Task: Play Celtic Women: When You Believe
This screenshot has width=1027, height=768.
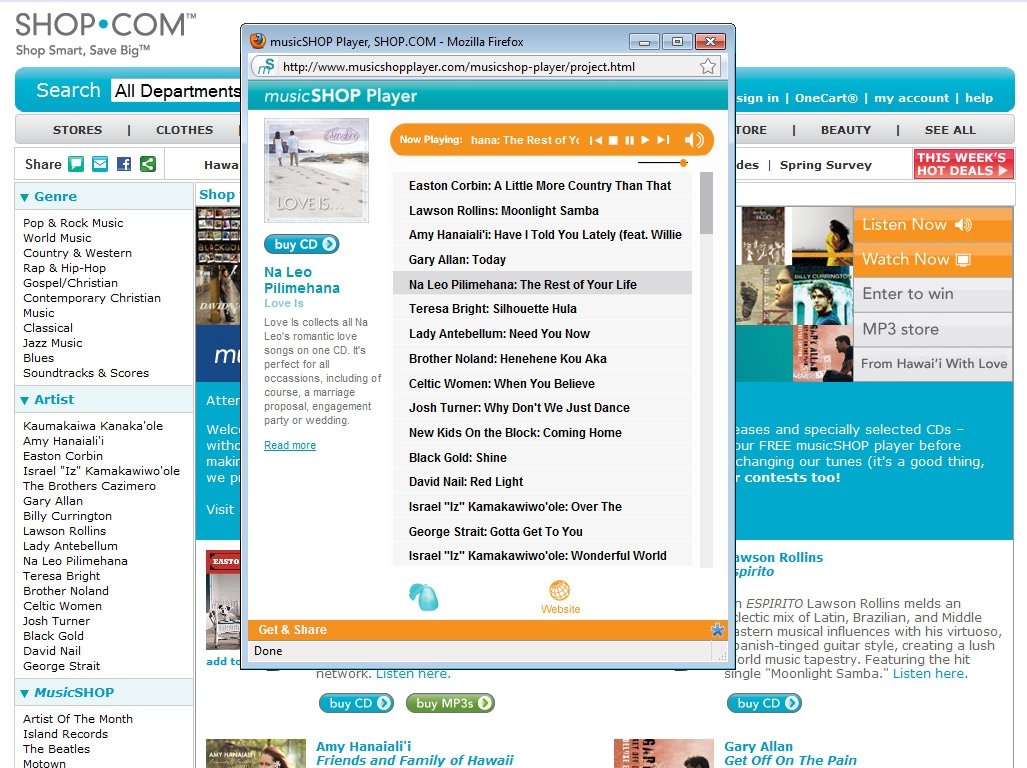Action: click(x=542, y=384)
